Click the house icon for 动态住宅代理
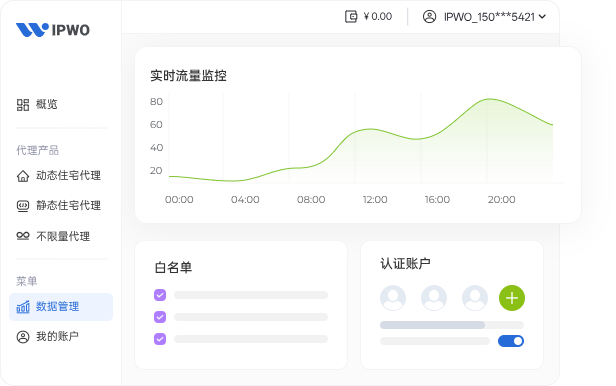This screenshot has width=616, height=386. [x=23, y=176]
